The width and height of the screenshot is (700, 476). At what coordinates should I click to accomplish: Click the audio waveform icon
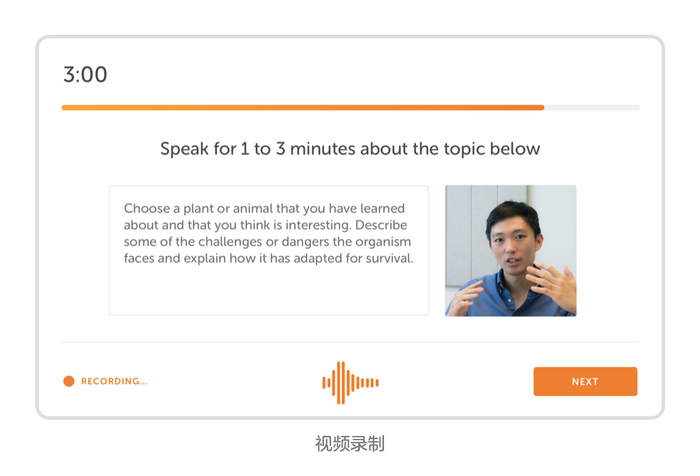tap(350, 382)
